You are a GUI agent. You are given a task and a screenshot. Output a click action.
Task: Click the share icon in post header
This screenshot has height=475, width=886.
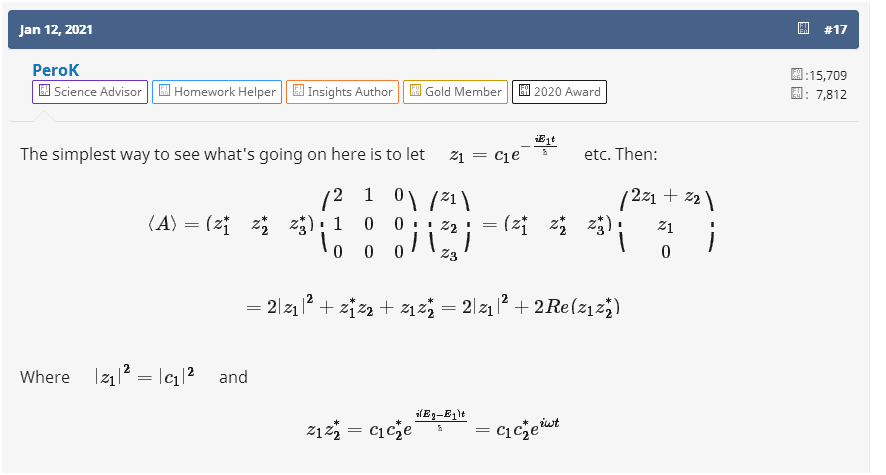point(803,29)
